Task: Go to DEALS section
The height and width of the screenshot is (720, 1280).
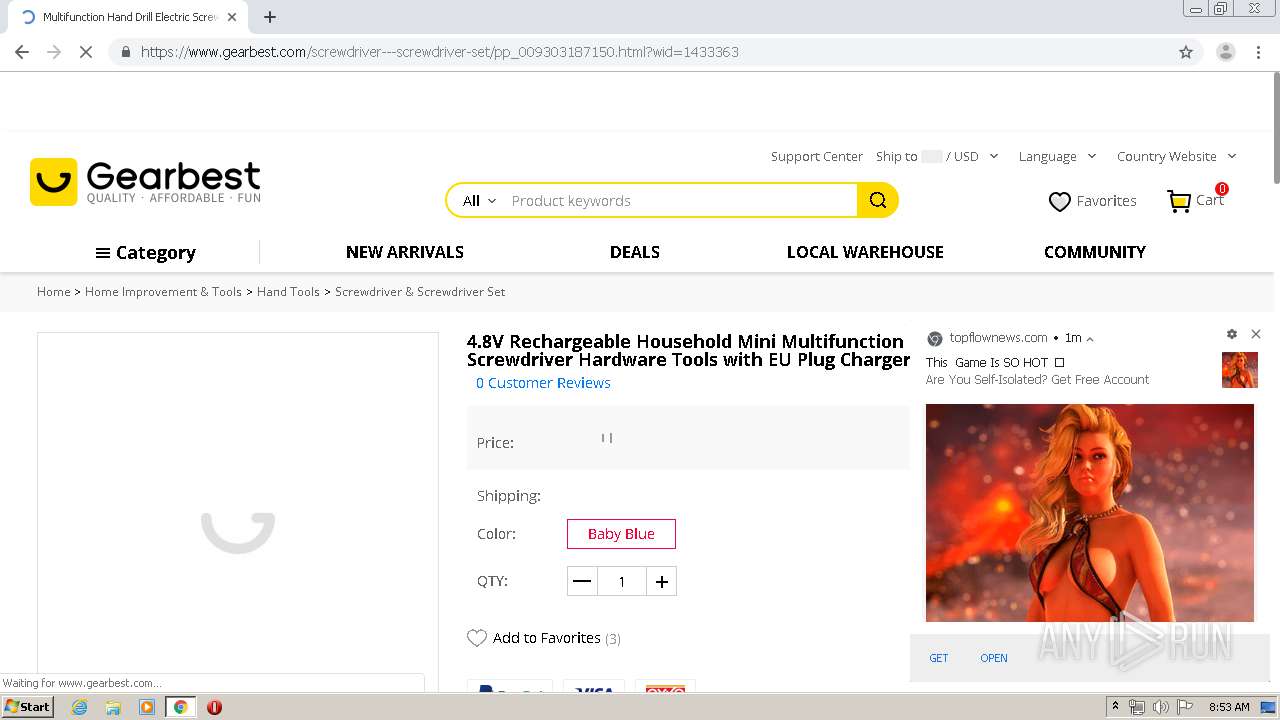Action: point(635,252)
